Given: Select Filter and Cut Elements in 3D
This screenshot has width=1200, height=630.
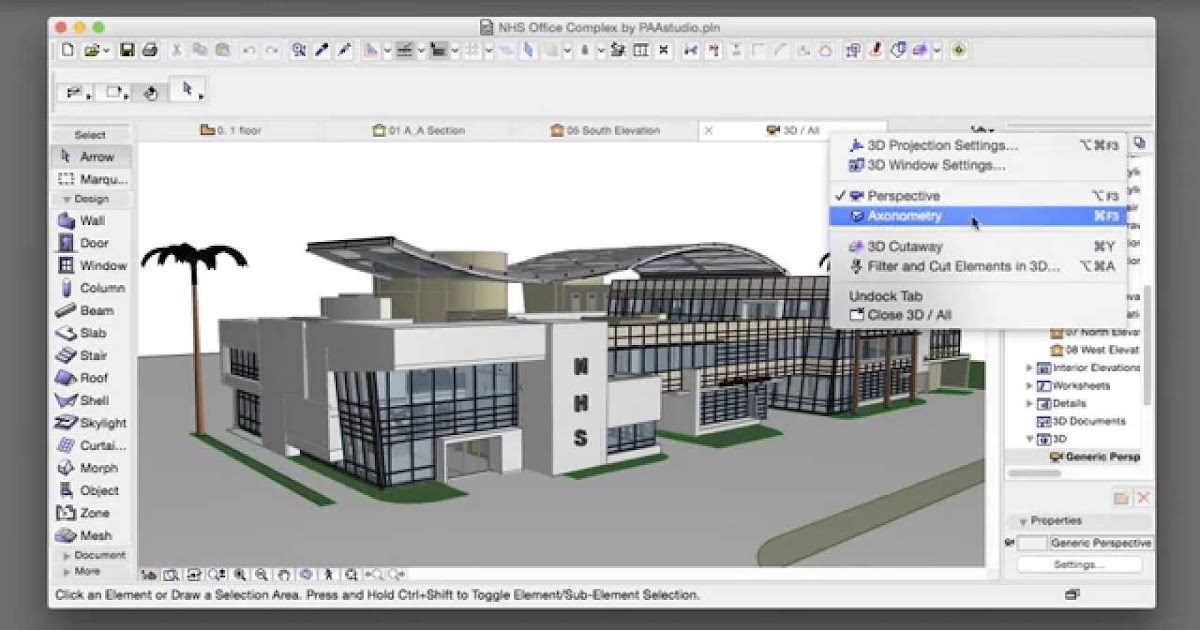Looking at the screenshot, I should point(978,266).
